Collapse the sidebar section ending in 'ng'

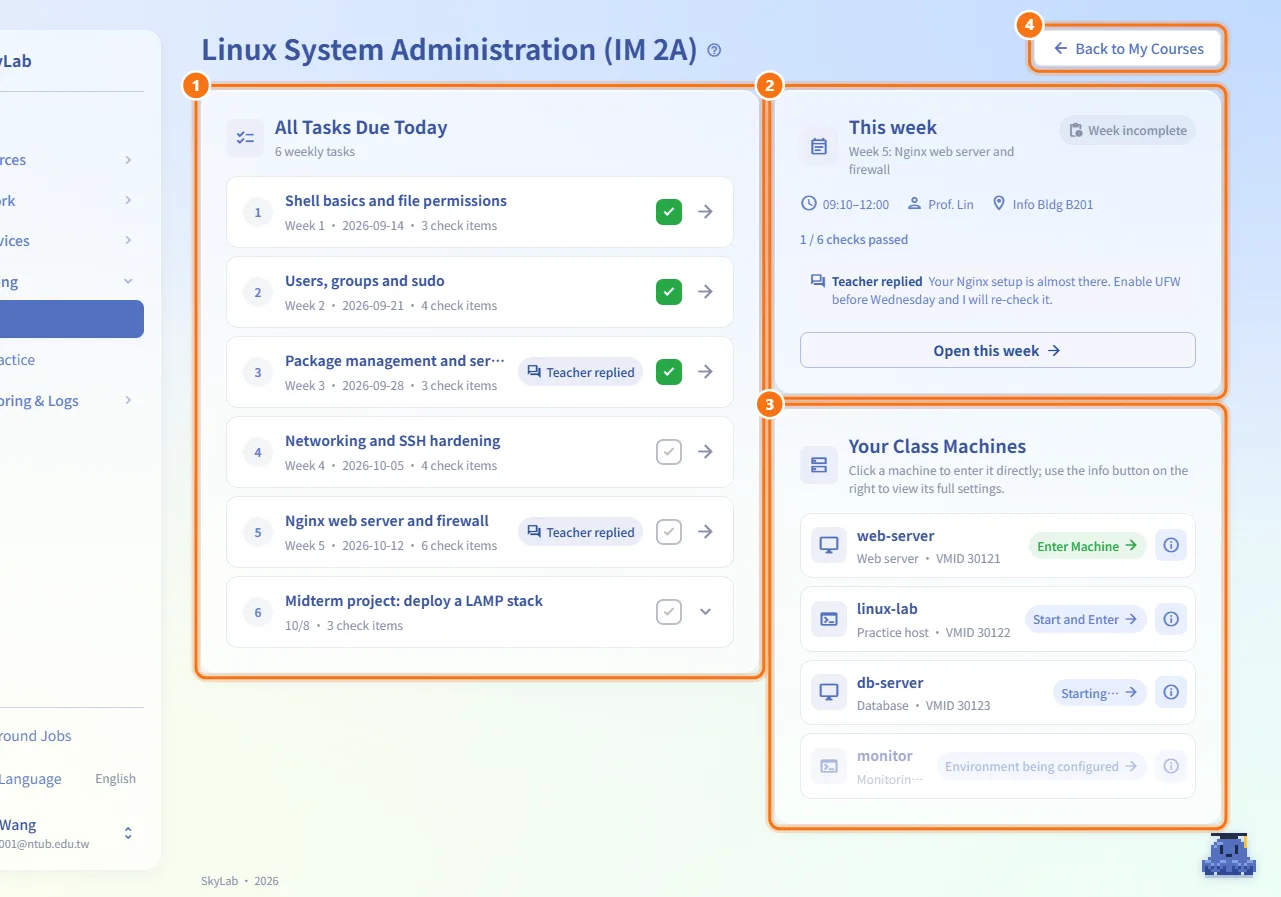pyautogui.click(x=128, y=282)
